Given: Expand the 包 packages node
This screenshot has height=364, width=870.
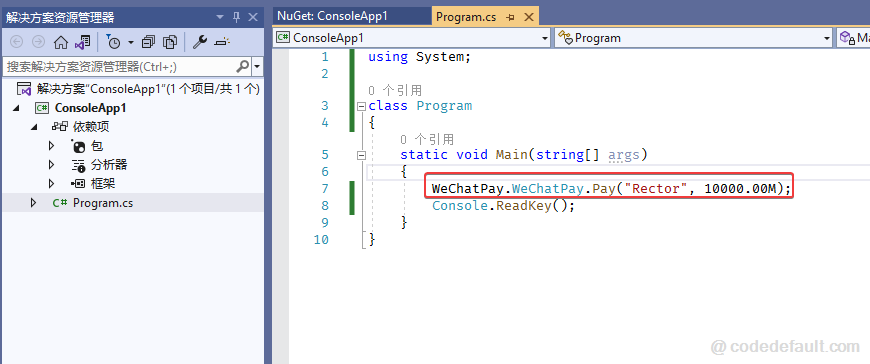Looking at the screenshot, I should click(52, 146).
